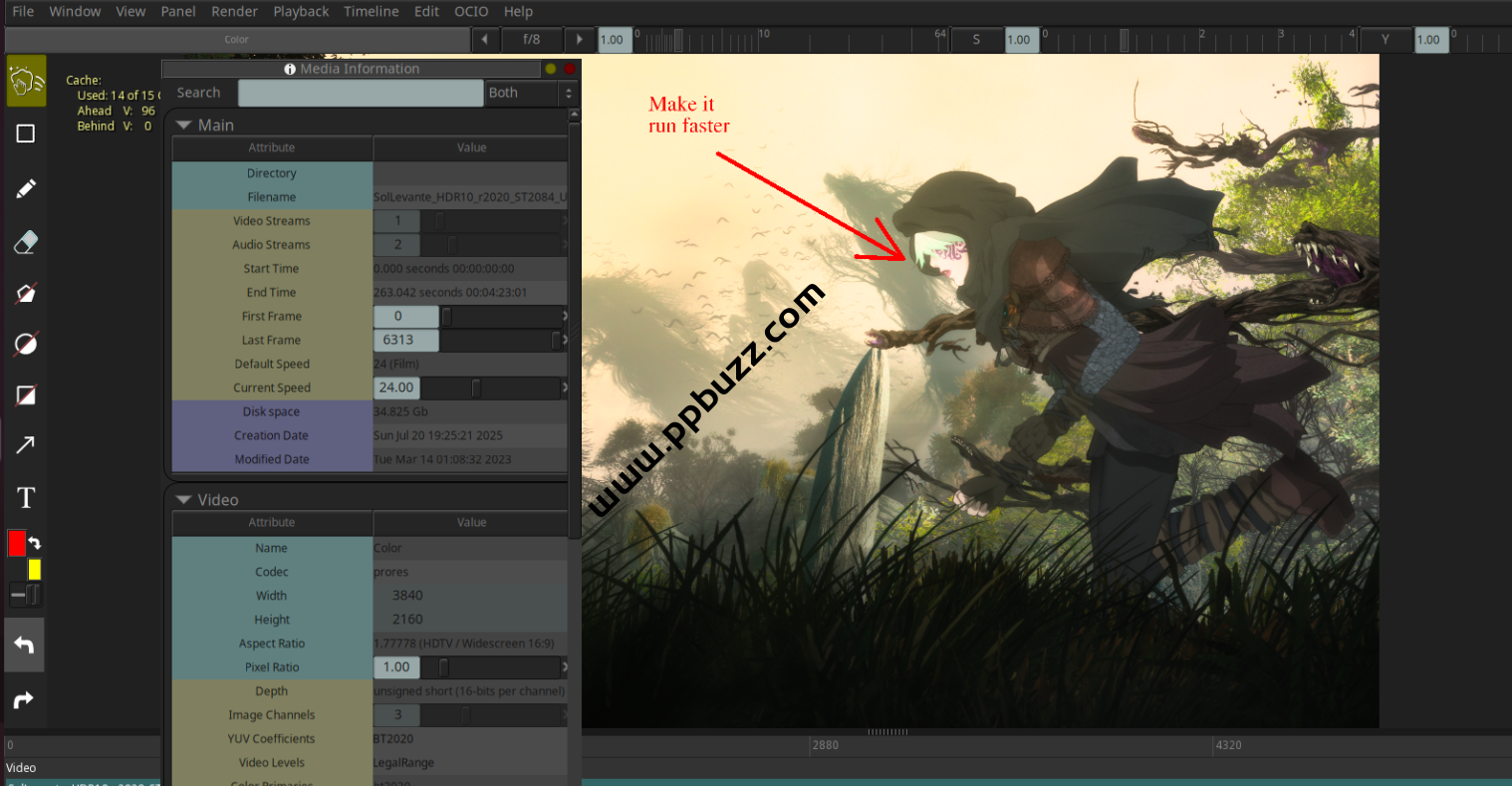Select the pencil draw tool

tap(26, 188)
